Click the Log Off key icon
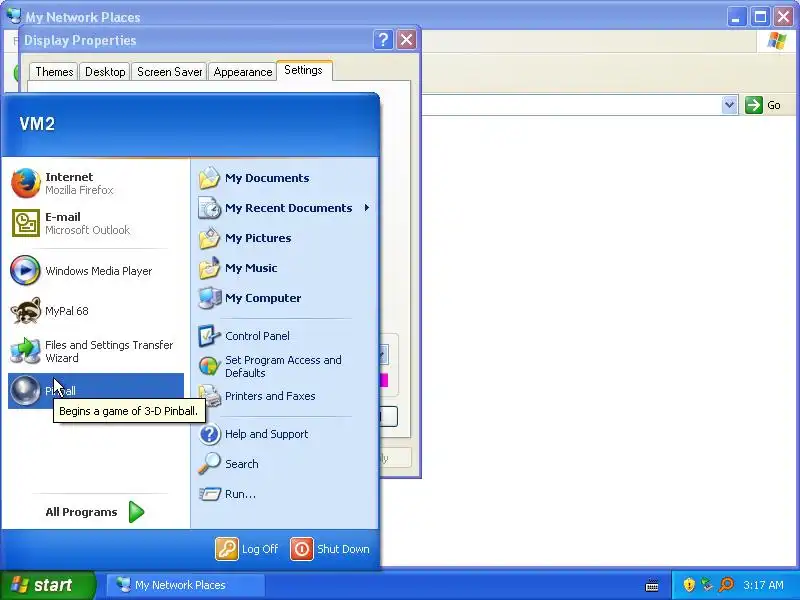 [227, 549]
